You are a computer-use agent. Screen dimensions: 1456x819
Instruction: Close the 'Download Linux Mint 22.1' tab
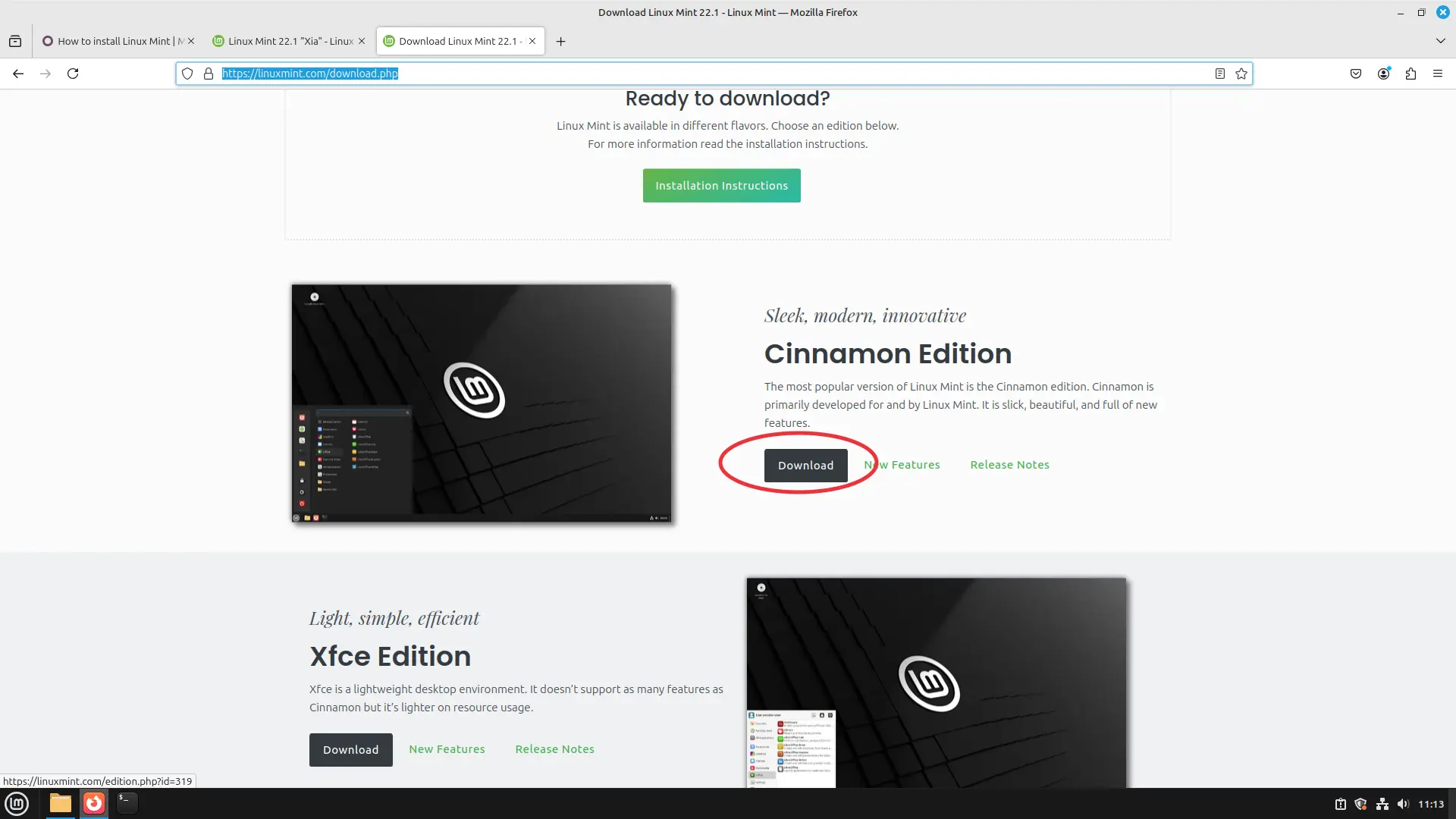click(x=532, y=41)
